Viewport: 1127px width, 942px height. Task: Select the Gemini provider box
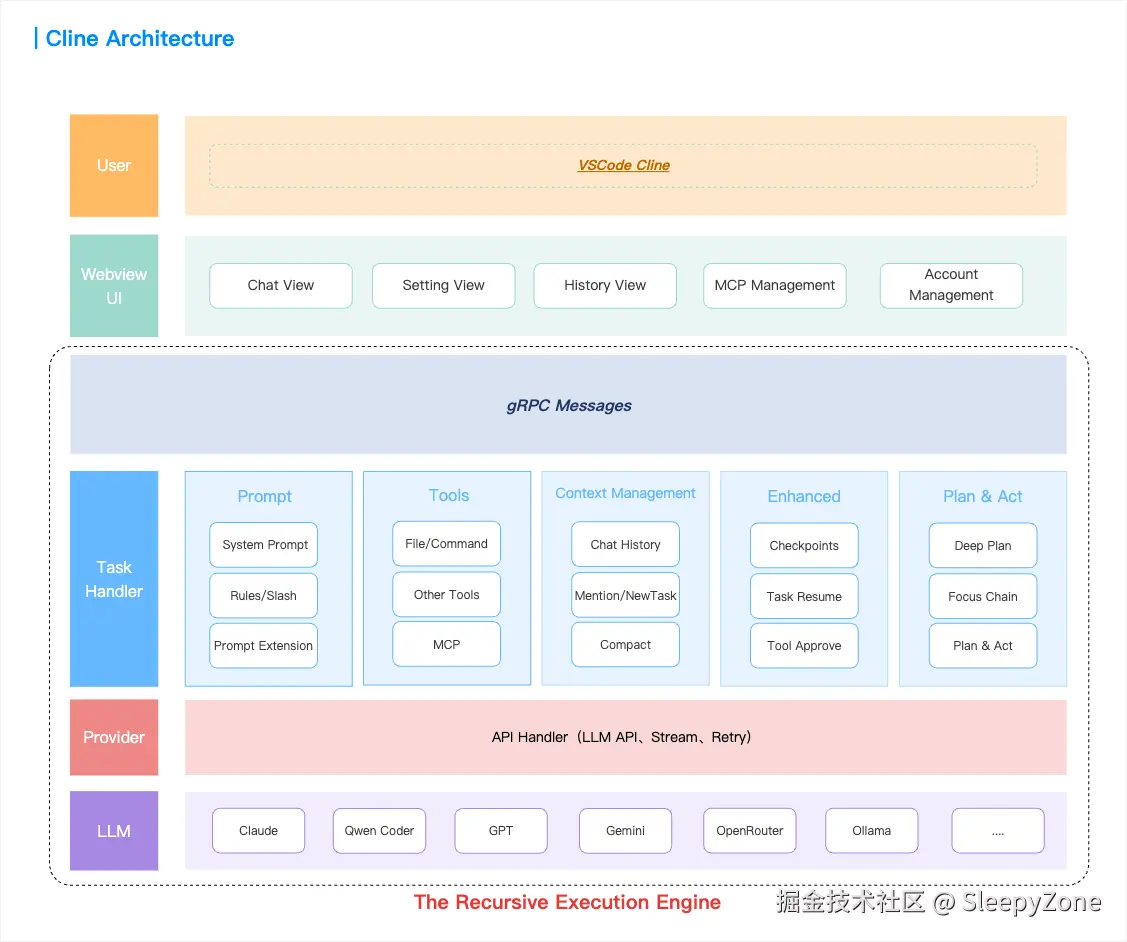(x=625, y=830)
